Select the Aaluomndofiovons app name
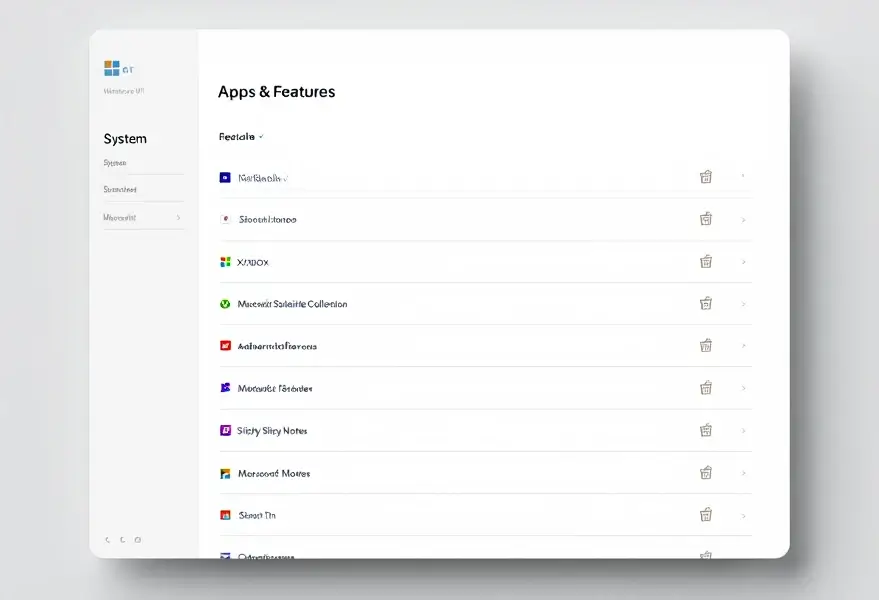Viewport: 879px width, 600px height. (x=277, y=347)
